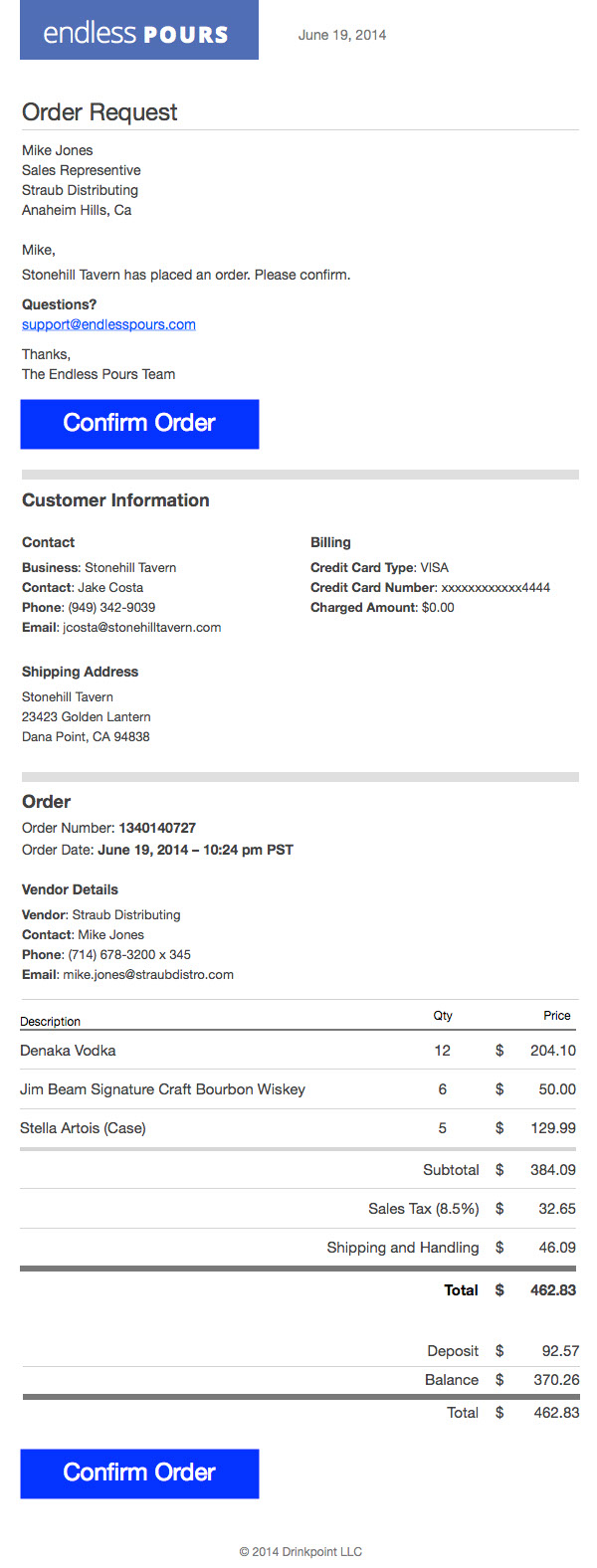Click the top Confirm Order button
597x1568 pixels.
coord(139,424)
